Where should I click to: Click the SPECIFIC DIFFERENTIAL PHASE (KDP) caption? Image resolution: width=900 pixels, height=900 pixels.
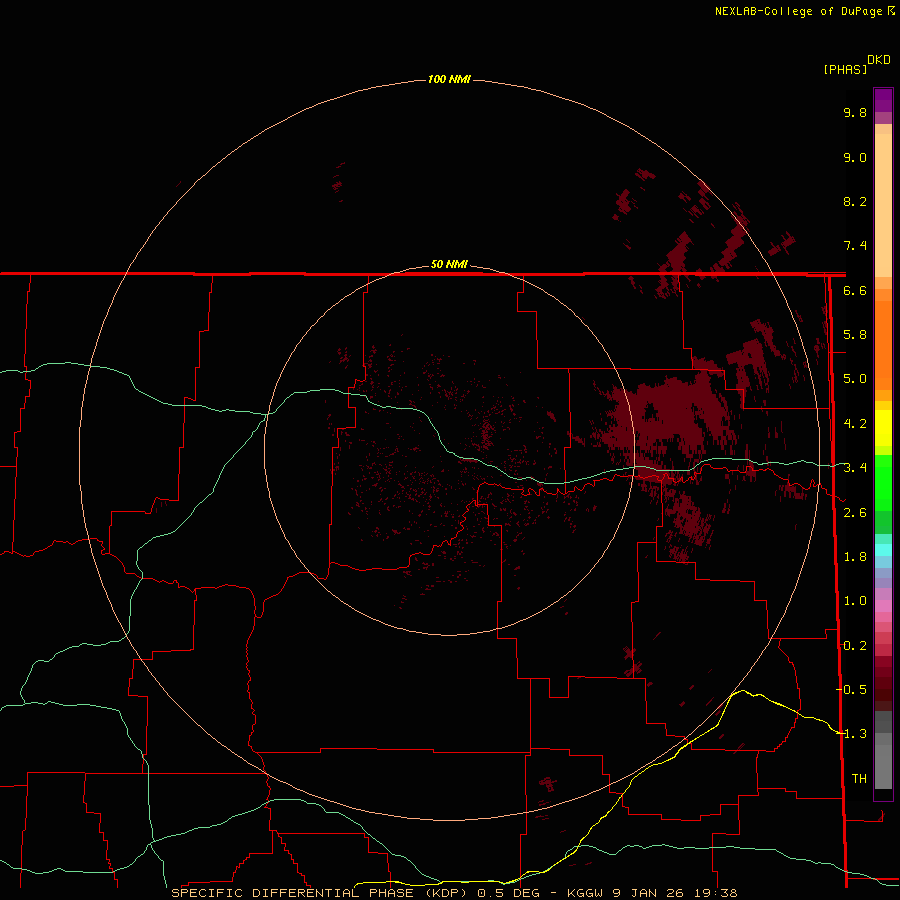(x=321, y=893)
